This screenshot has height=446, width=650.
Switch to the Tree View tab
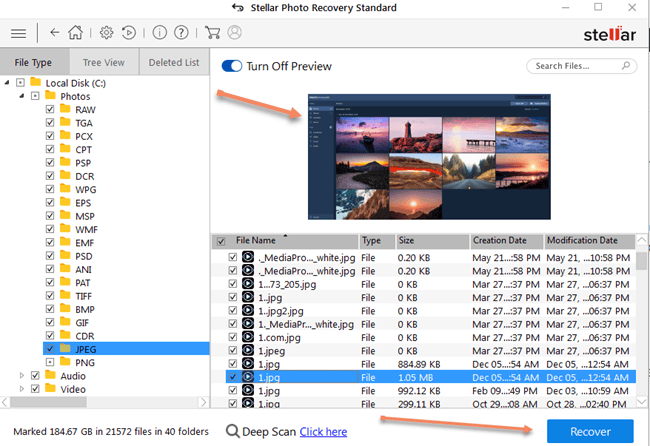click(x=103, y=62)
